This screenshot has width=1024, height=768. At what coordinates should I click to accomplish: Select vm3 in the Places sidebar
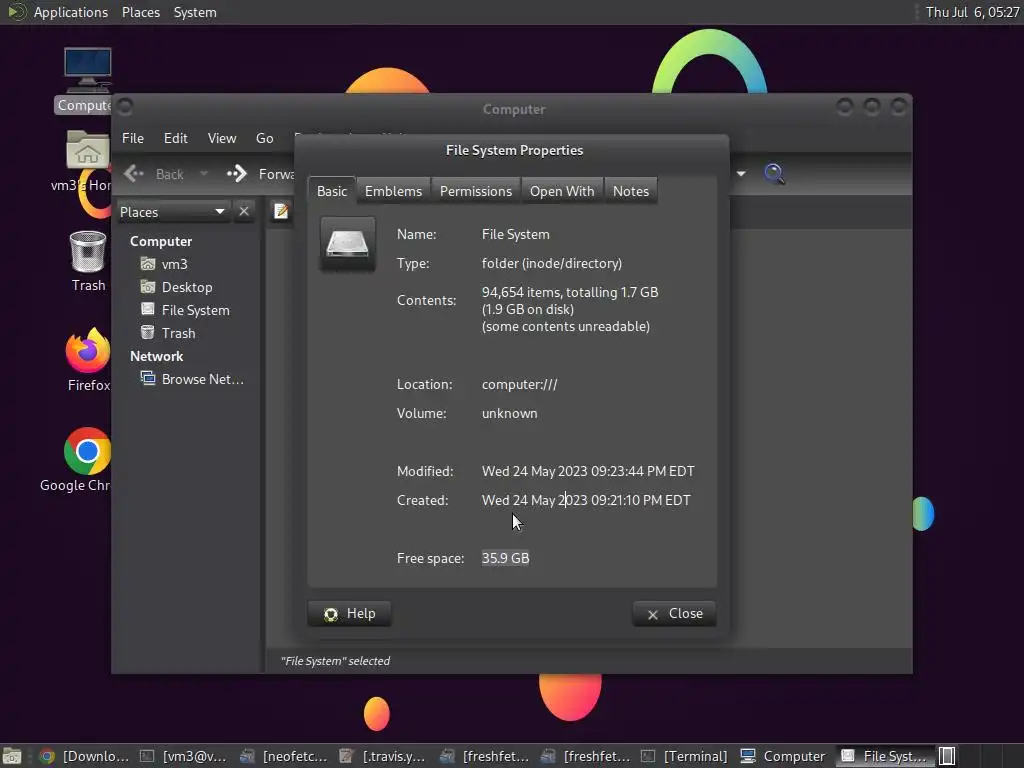point(174,264)
